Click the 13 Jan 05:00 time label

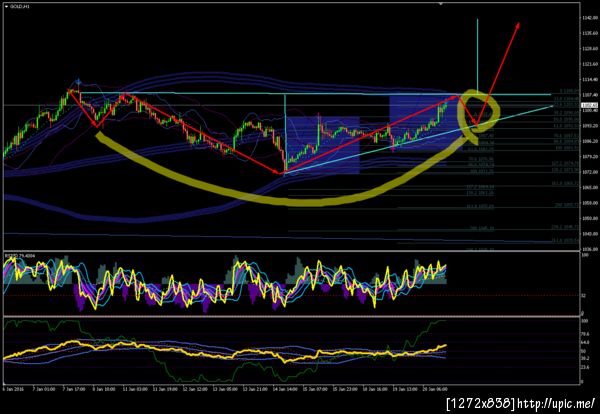[224, 389]
